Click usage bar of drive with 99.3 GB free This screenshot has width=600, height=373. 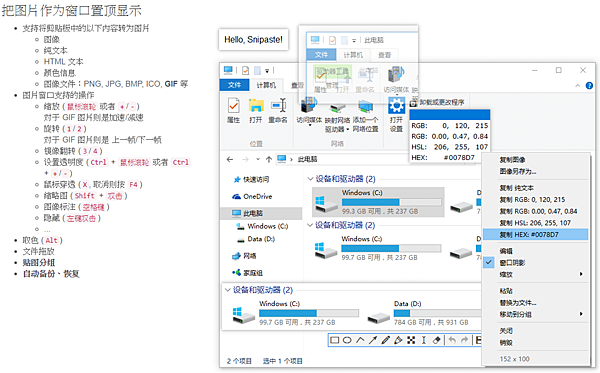click(391, 202)
